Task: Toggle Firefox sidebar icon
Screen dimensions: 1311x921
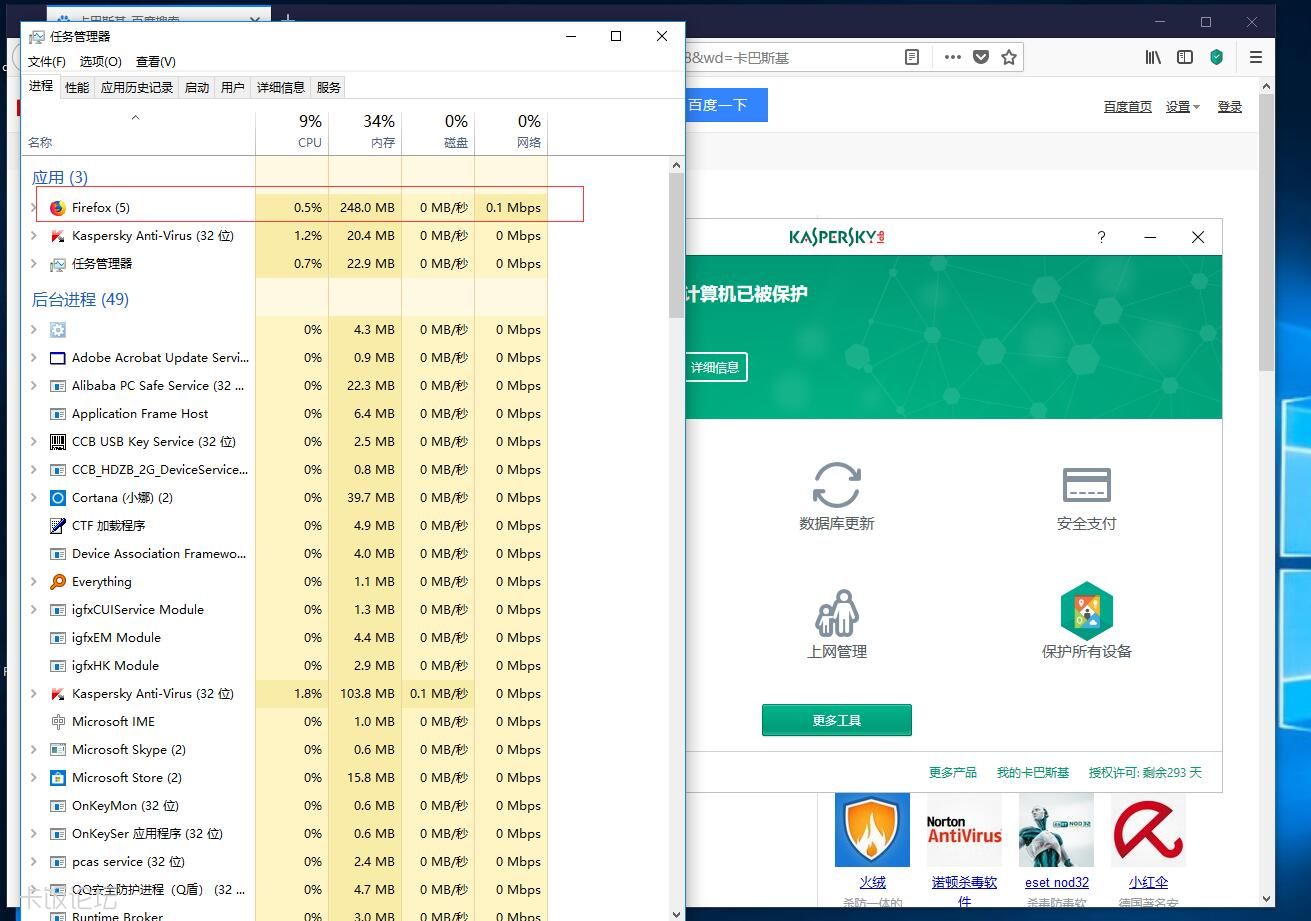Action: [x=1185, y=57]
